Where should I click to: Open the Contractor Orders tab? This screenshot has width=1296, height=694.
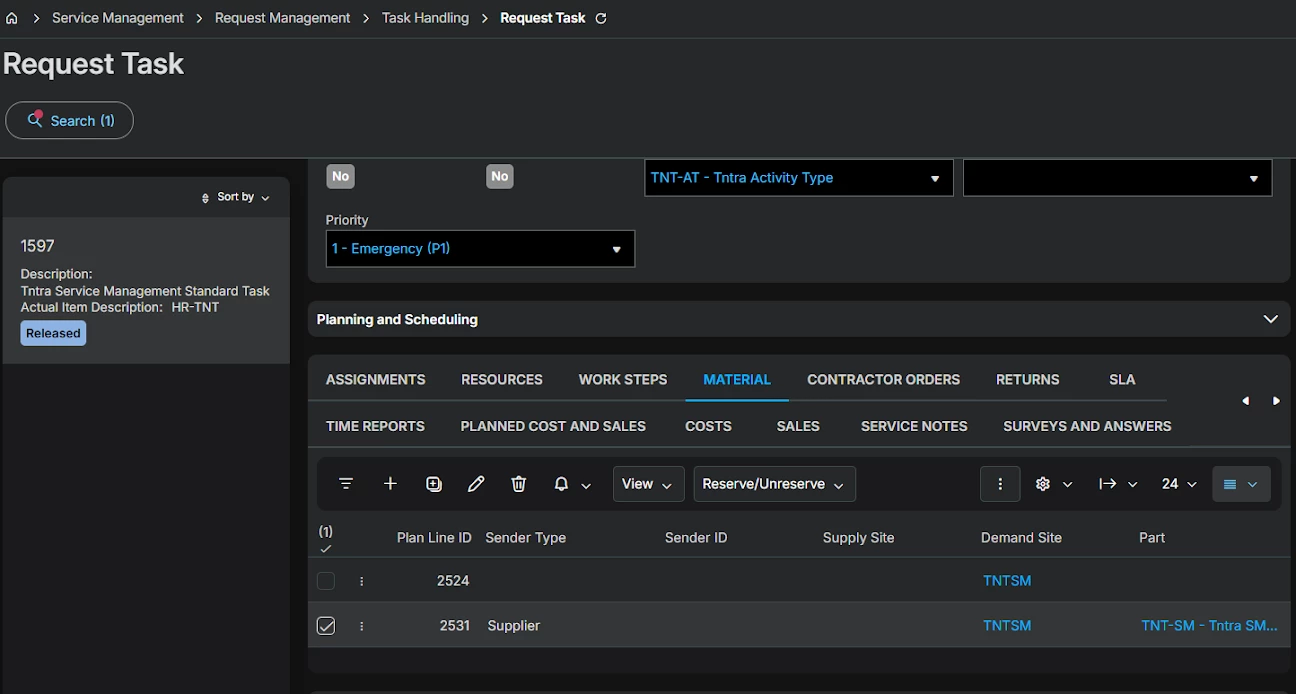[x=883, y=380]
